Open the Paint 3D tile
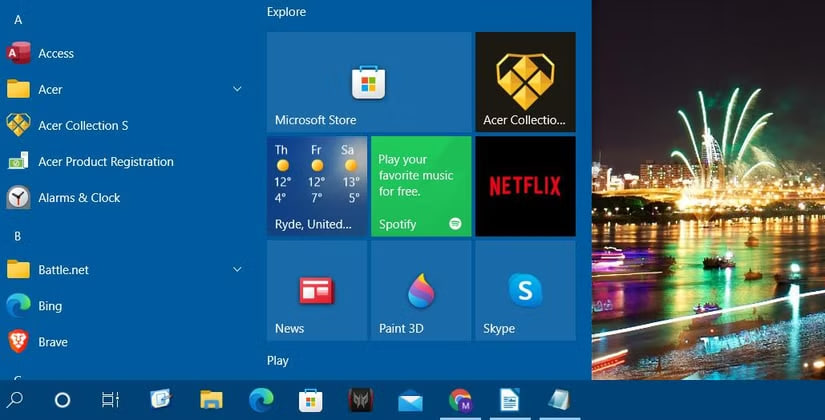 421,290
